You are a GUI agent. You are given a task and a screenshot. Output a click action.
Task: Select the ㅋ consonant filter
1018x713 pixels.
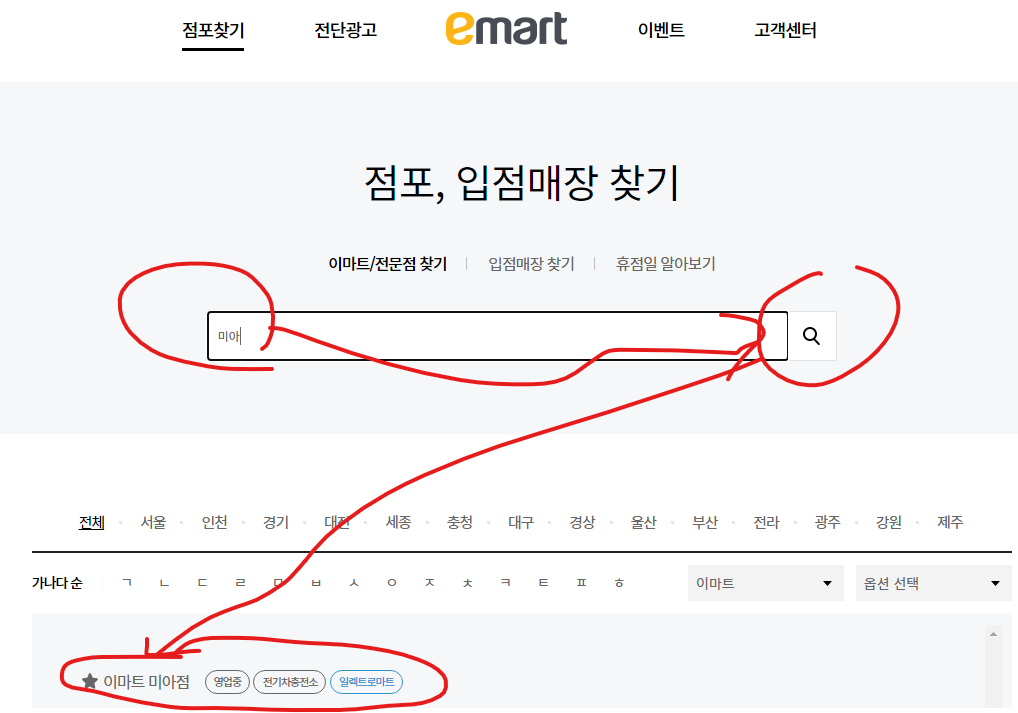pyautogui.click(x=506, y=582)
